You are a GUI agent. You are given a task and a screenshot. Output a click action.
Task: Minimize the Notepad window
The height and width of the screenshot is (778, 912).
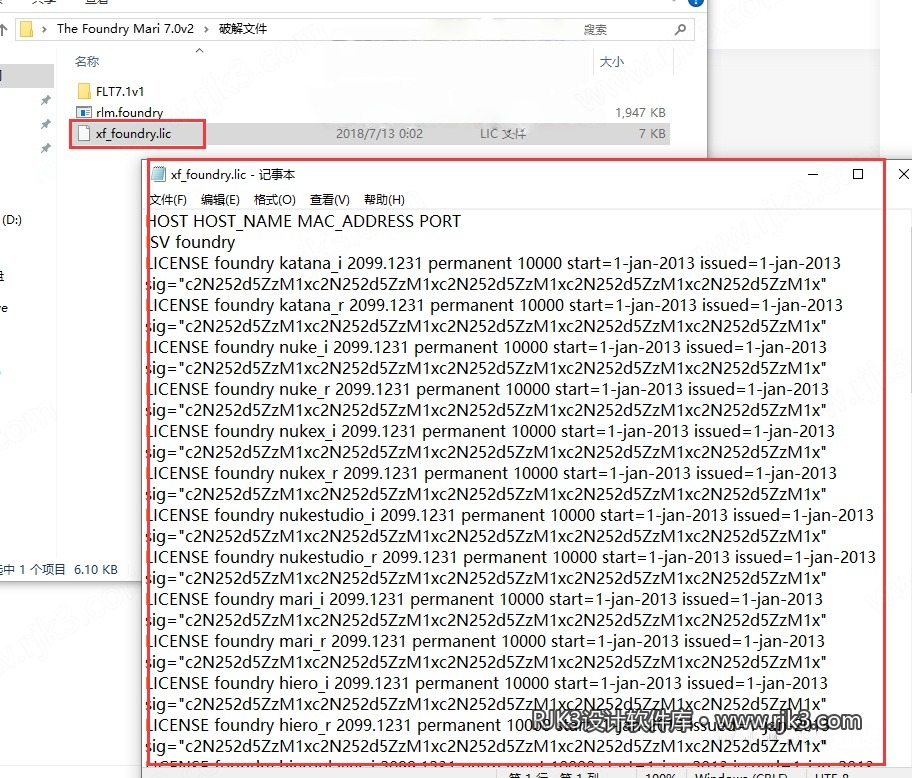point(813,174)
